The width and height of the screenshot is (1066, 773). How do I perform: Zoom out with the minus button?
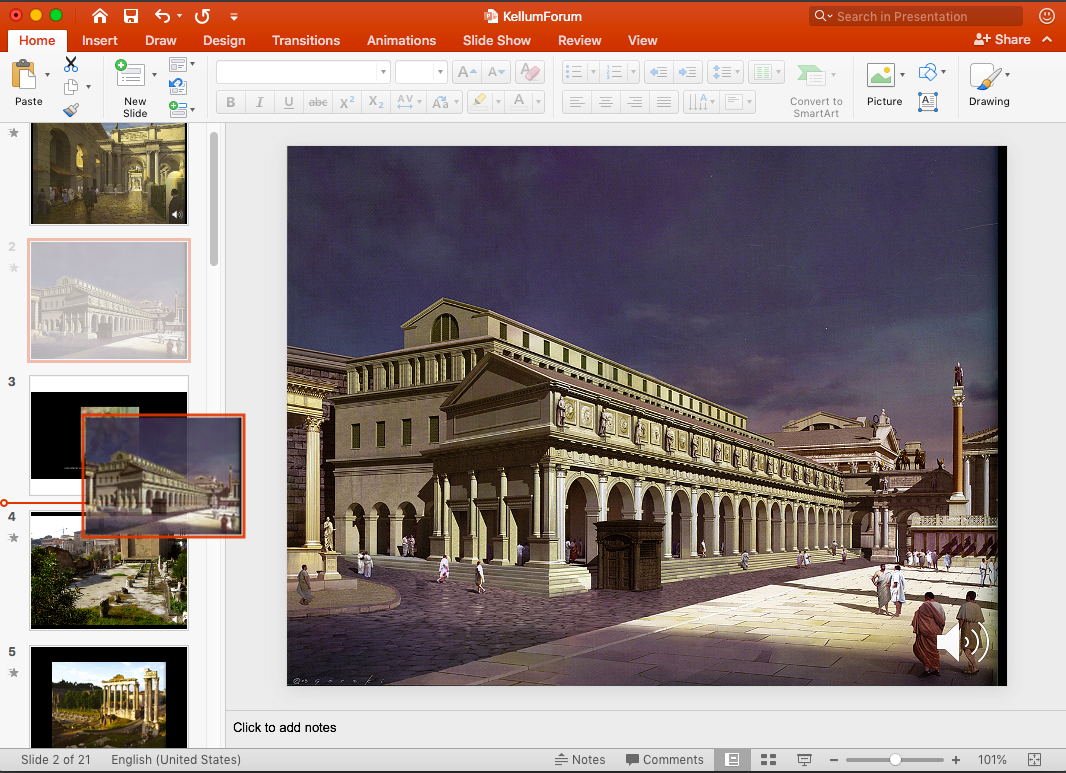833,759
